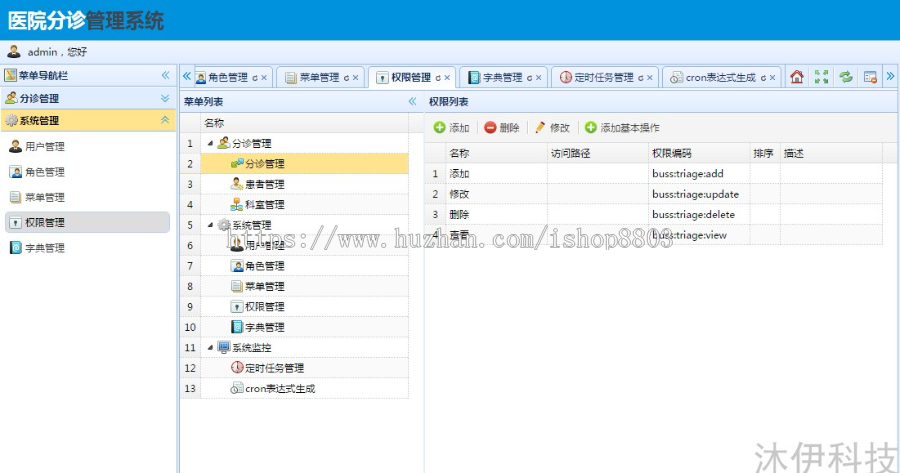Collapse 分诊管理 tree node in row 1
Viewport: 900px width, 473px height.
click(210, 144)
